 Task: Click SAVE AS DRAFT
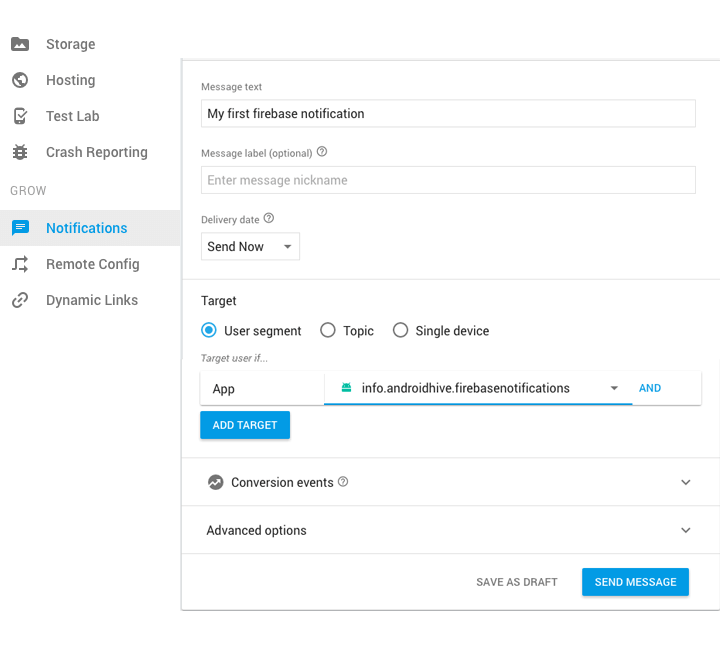[x=517, y=582]
